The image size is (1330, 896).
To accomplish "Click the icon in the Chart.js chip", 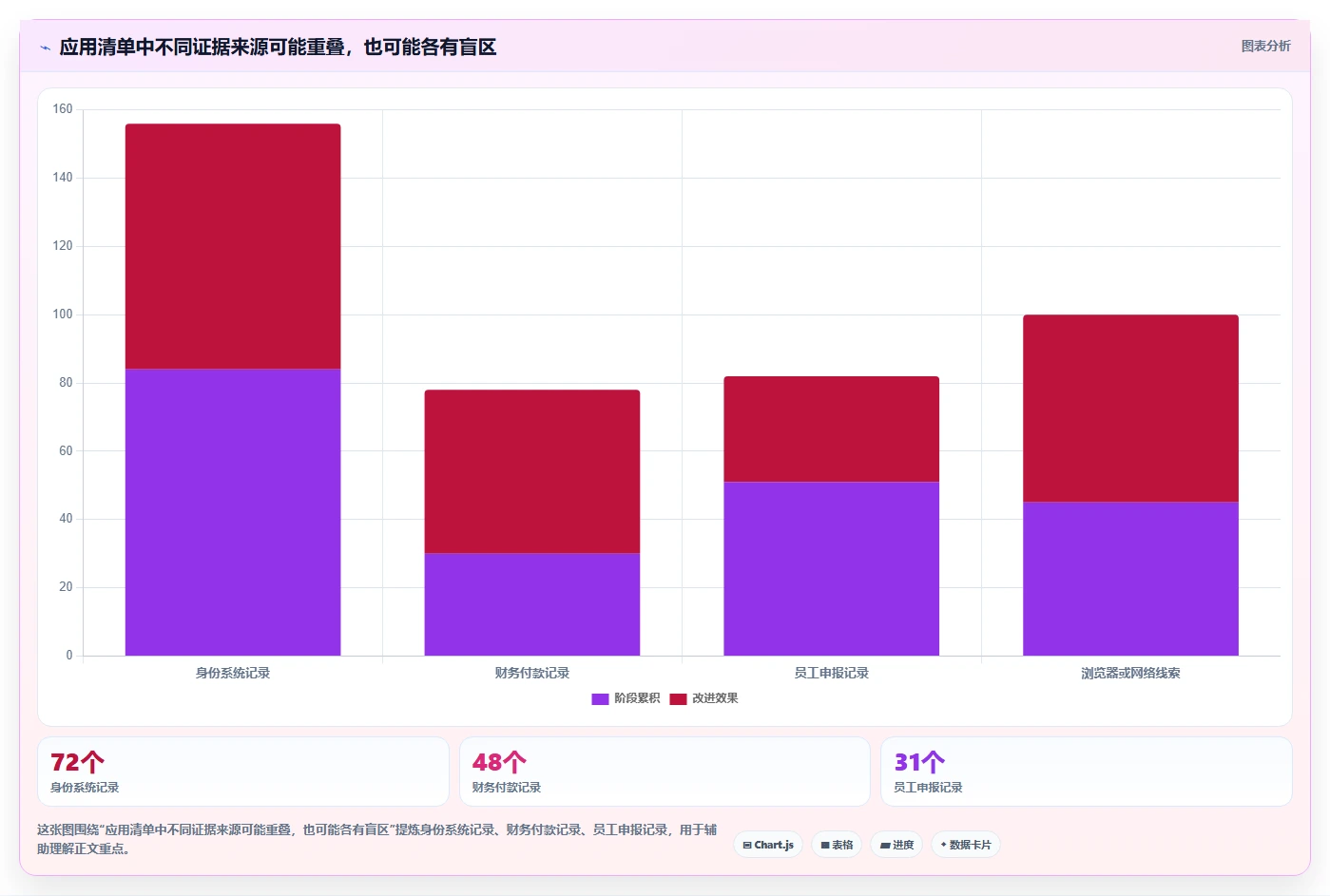I will 747,845.
